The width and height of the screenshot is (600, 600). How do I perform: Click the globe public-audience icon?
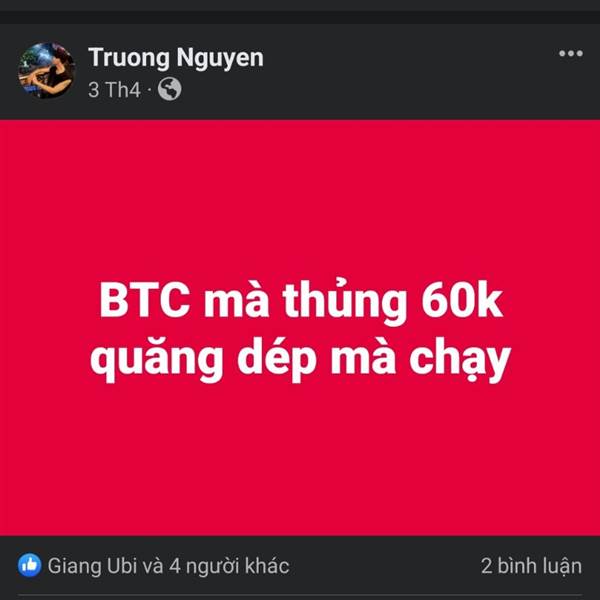[x=170, y=89]
